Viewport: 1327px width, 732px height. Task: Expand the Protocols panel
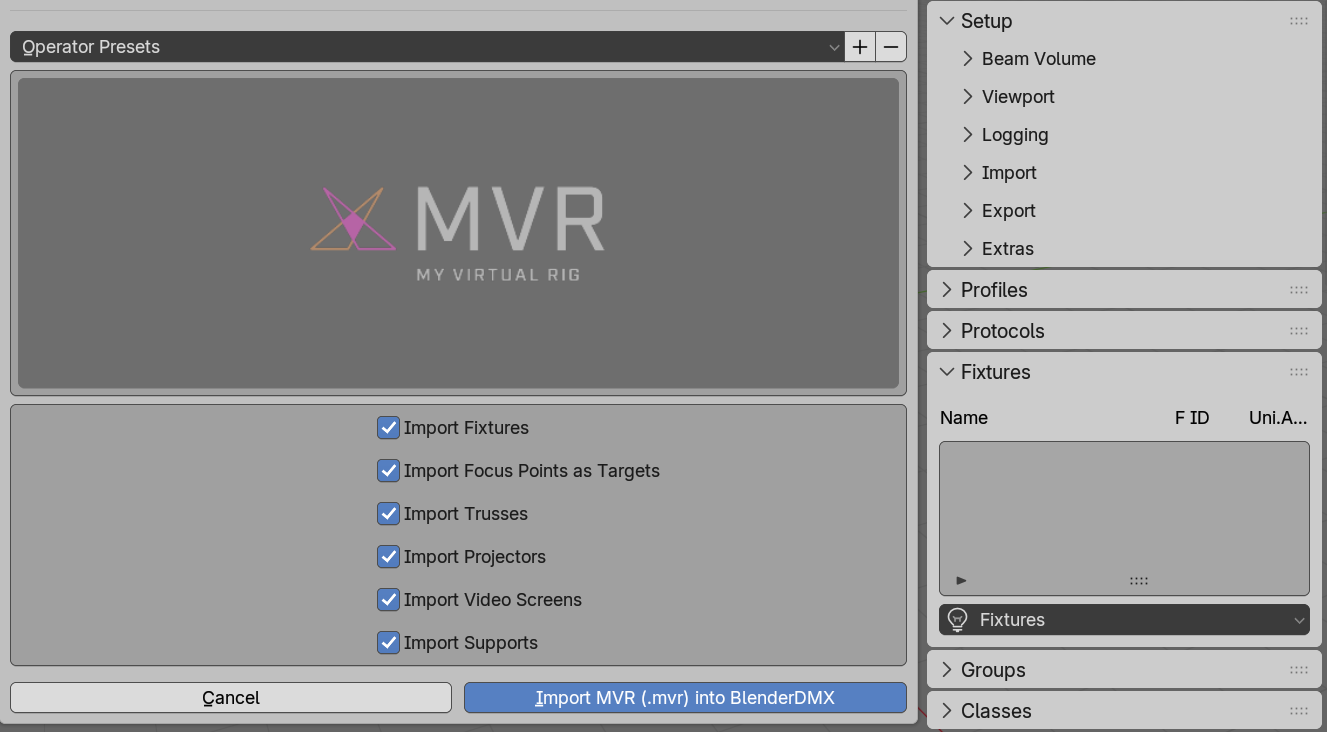[947, 331]
